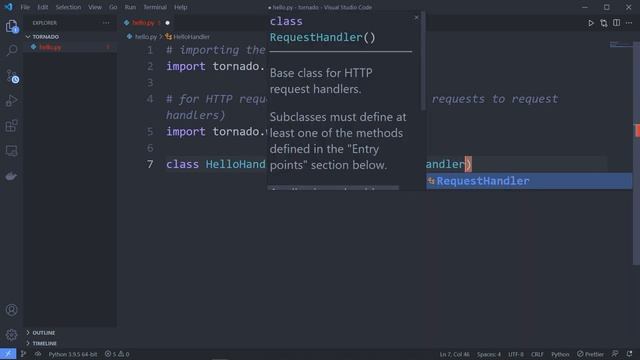Open the Accounts menu icon
640x360 pixels.
(11, 310)
